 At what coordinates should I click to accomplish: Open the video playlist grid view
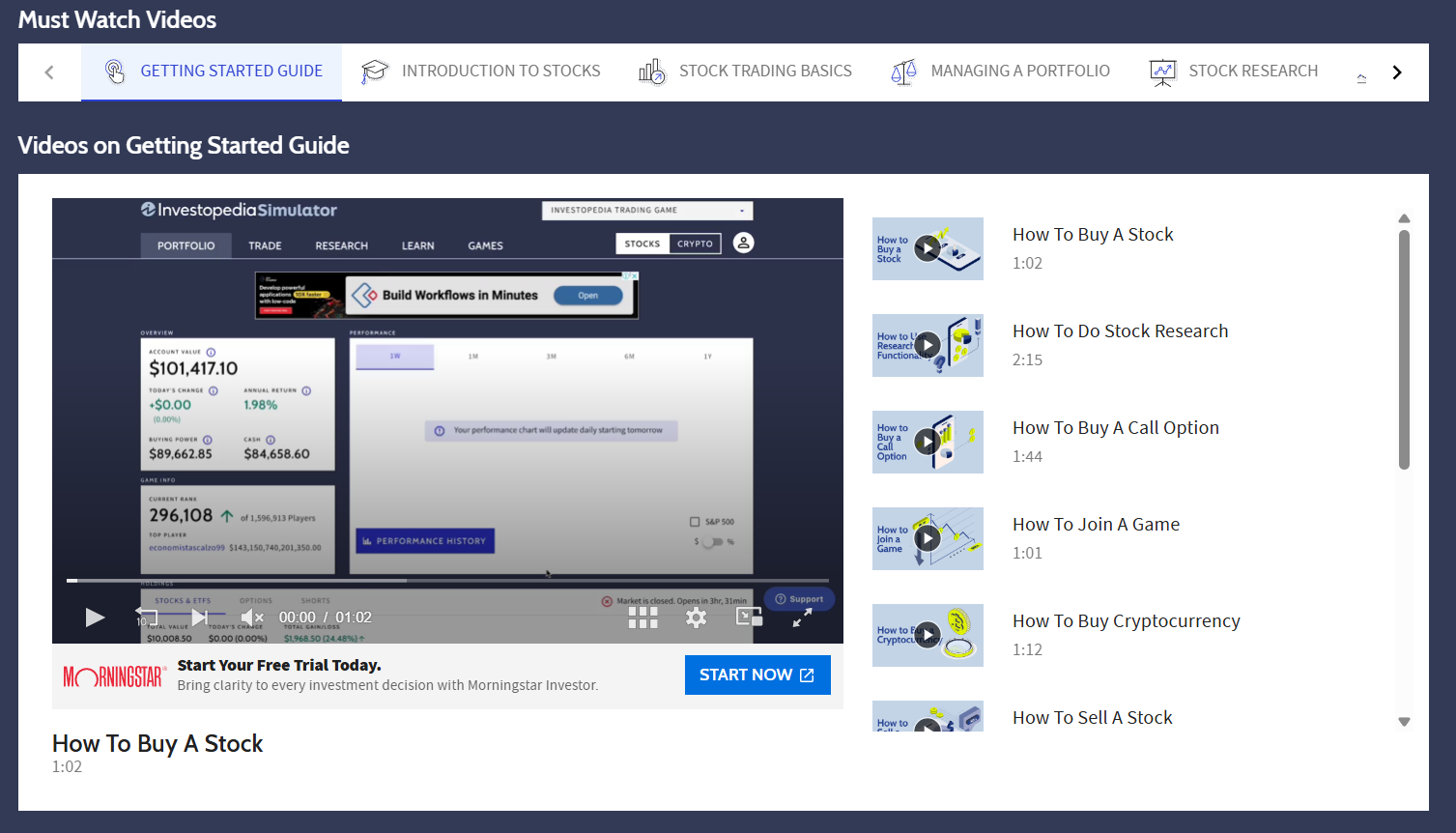pyautogui.click(x=642, y=618)
